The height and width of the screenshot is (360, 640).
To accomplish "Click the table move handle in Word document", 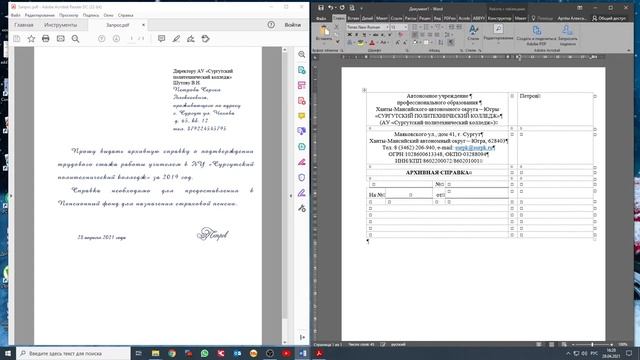I will click(x=364, y=90).
